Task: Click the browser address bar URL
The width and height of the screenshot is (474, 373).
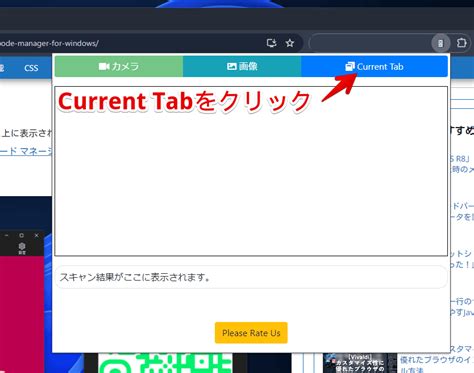Action: click(49, 43)
